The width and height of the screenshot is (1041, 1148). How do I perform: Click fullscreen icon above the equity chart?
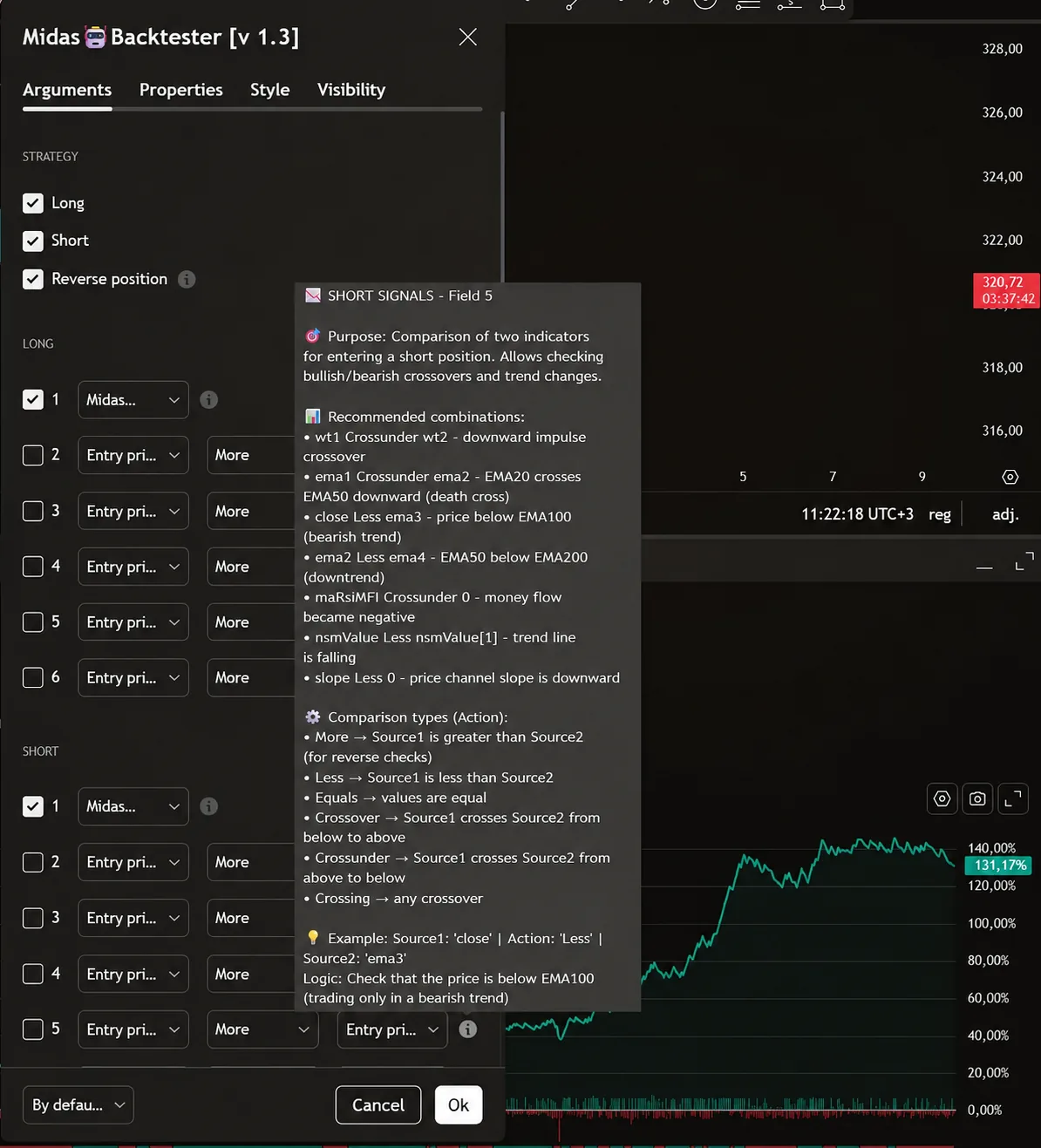tap(1013, 798)
